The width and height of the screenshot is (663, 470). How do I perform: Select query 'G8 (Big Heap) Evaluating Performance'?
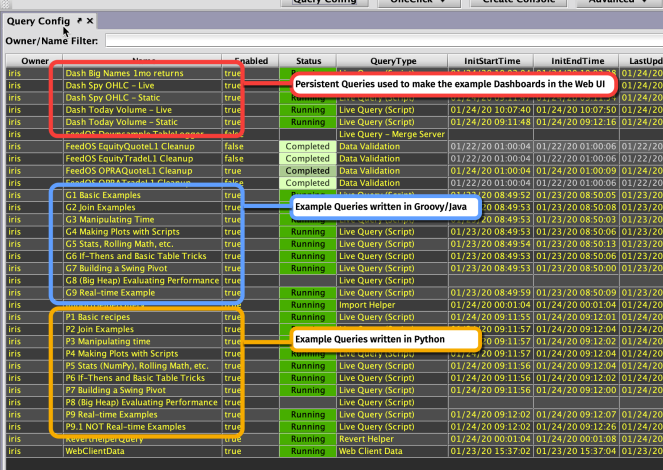[x=142, y=281]
